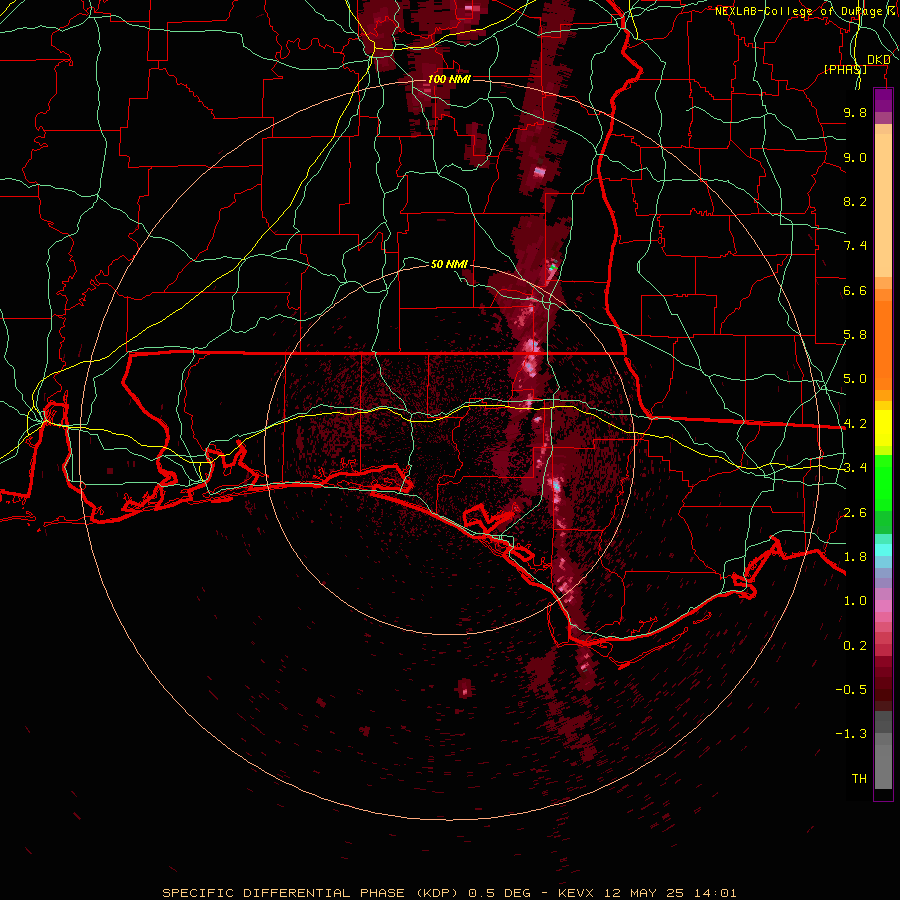Click the -0.5 scale value

coord(851,690)
